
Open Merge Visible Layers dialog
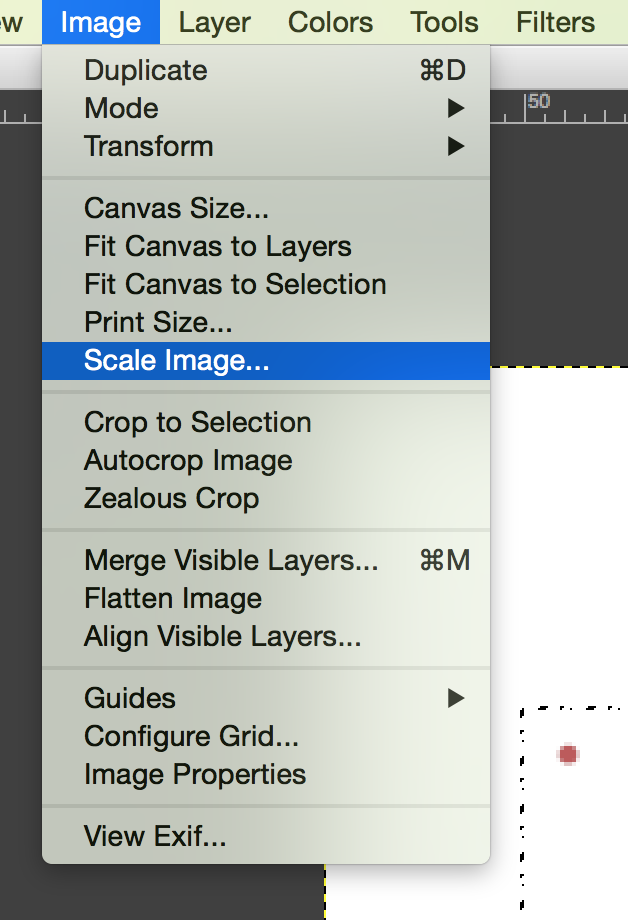pyautogui.click(x=266, y=560)
